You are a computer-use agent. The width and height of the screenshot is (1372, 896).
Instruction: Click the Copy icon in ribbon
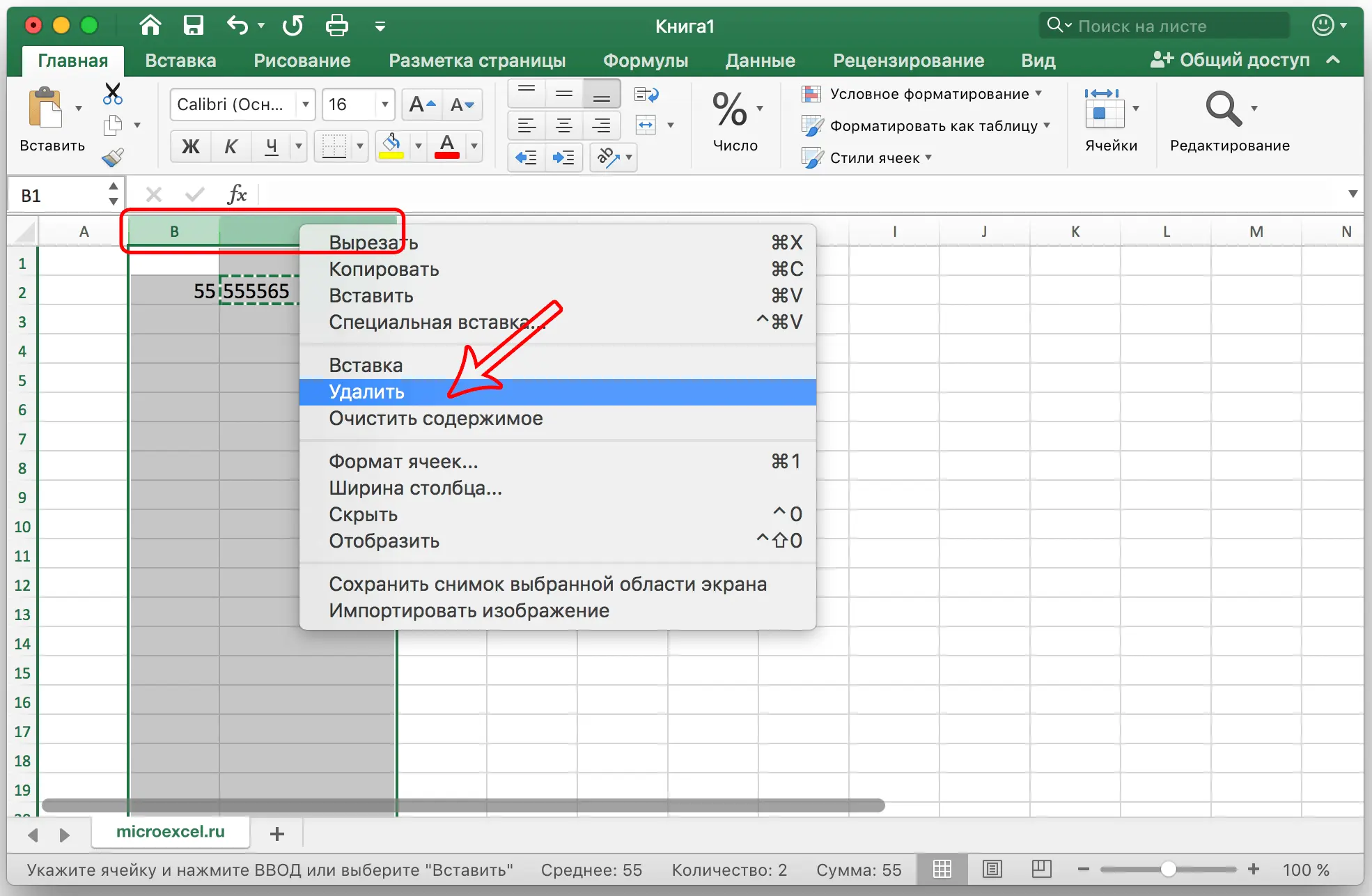click(x=113, y=125)
